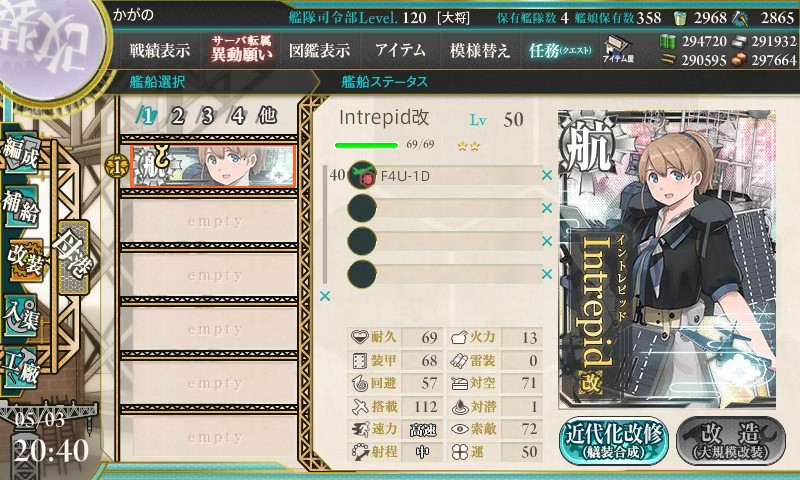The width and height of the screenshot is (800, 480).
Task: Clear the second equipment slot X
Action: click(547, 208)
